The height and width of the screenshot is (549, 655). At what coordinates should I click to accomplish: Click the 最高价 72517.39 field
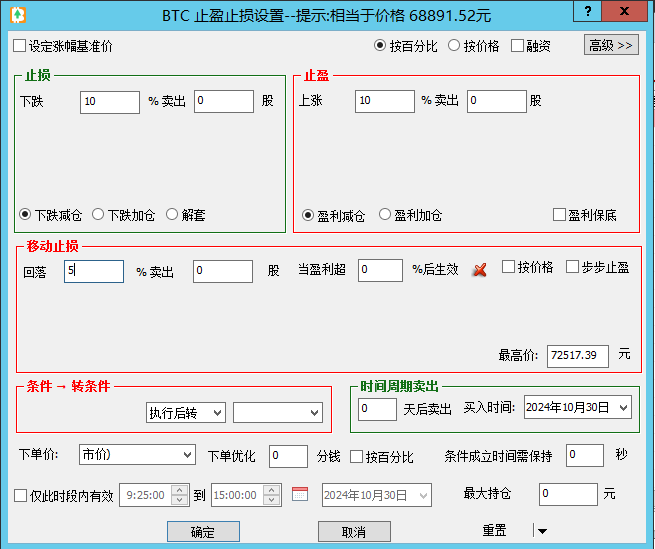tap(578, 356)
